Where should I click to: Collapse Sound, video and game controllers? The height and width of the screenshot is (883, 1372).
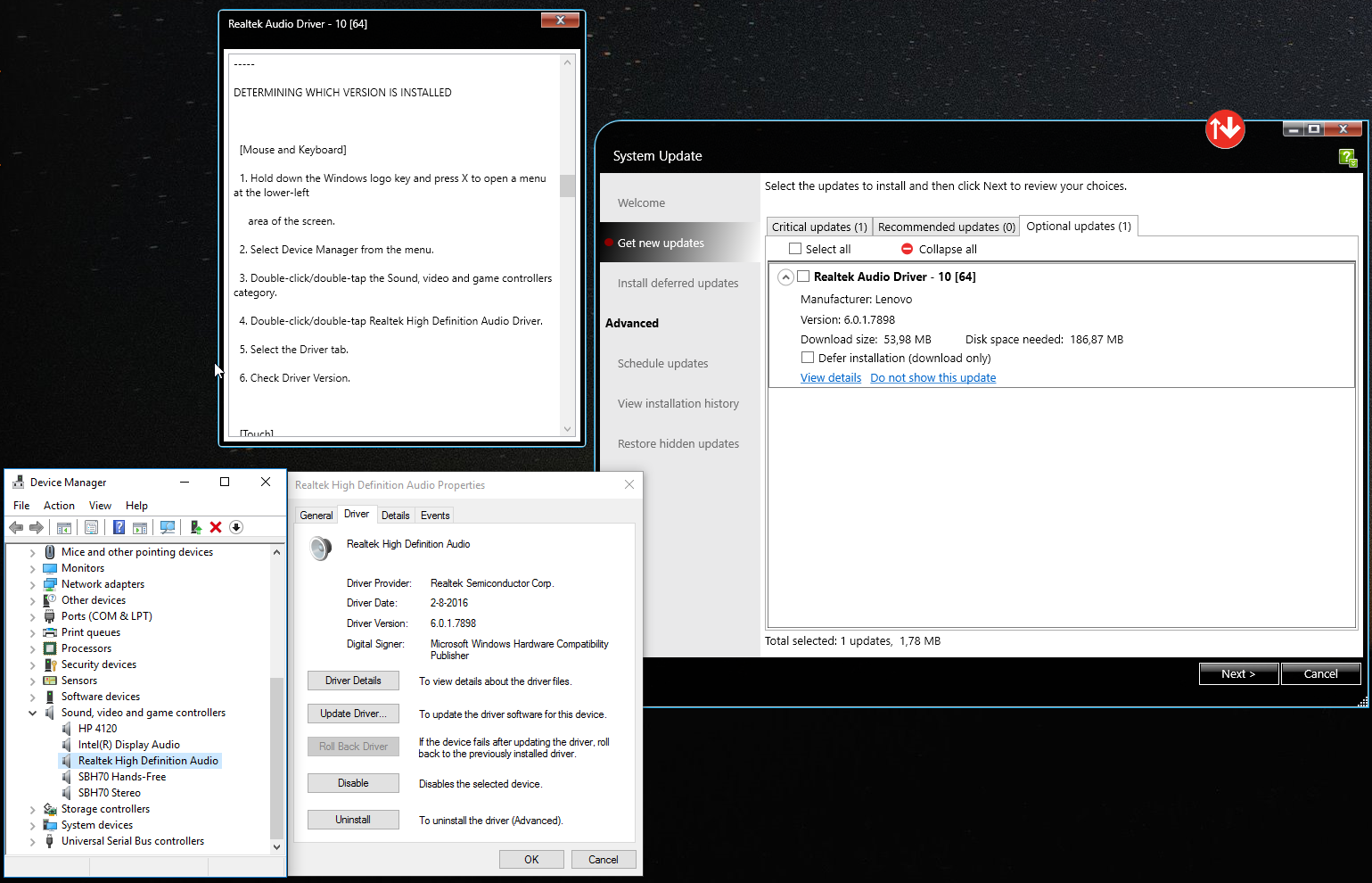33,713
